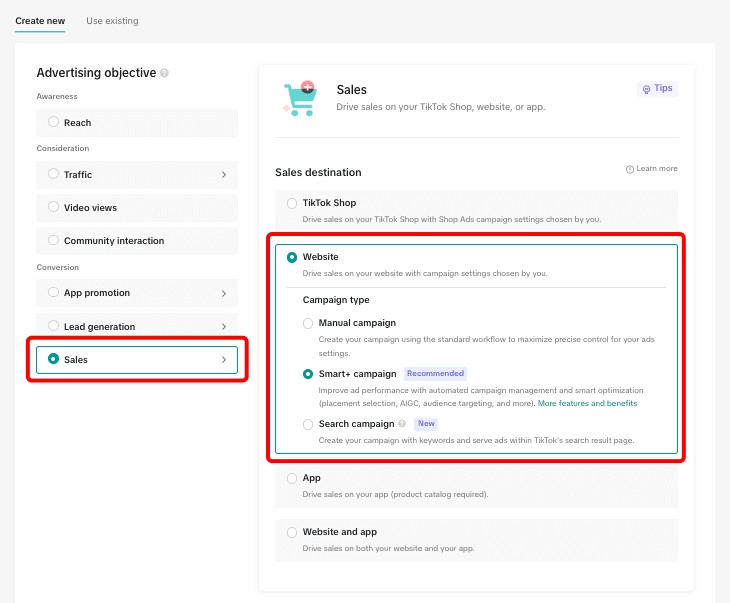Open the Tips lightbulb button

point(658,89)
